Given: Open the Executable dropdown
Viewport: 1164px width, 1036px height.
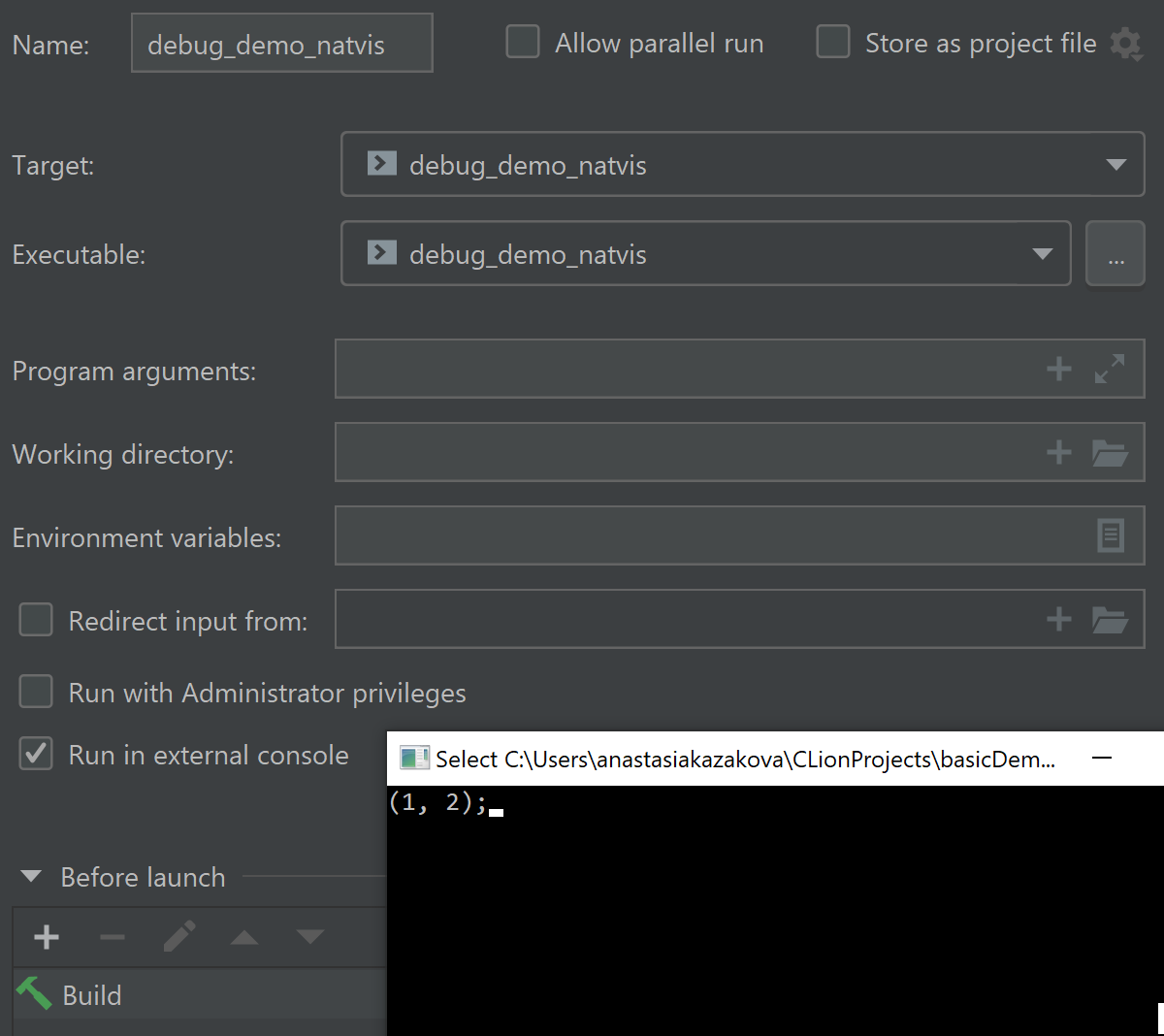Looking at the screenshot, I should point(1043,253).
